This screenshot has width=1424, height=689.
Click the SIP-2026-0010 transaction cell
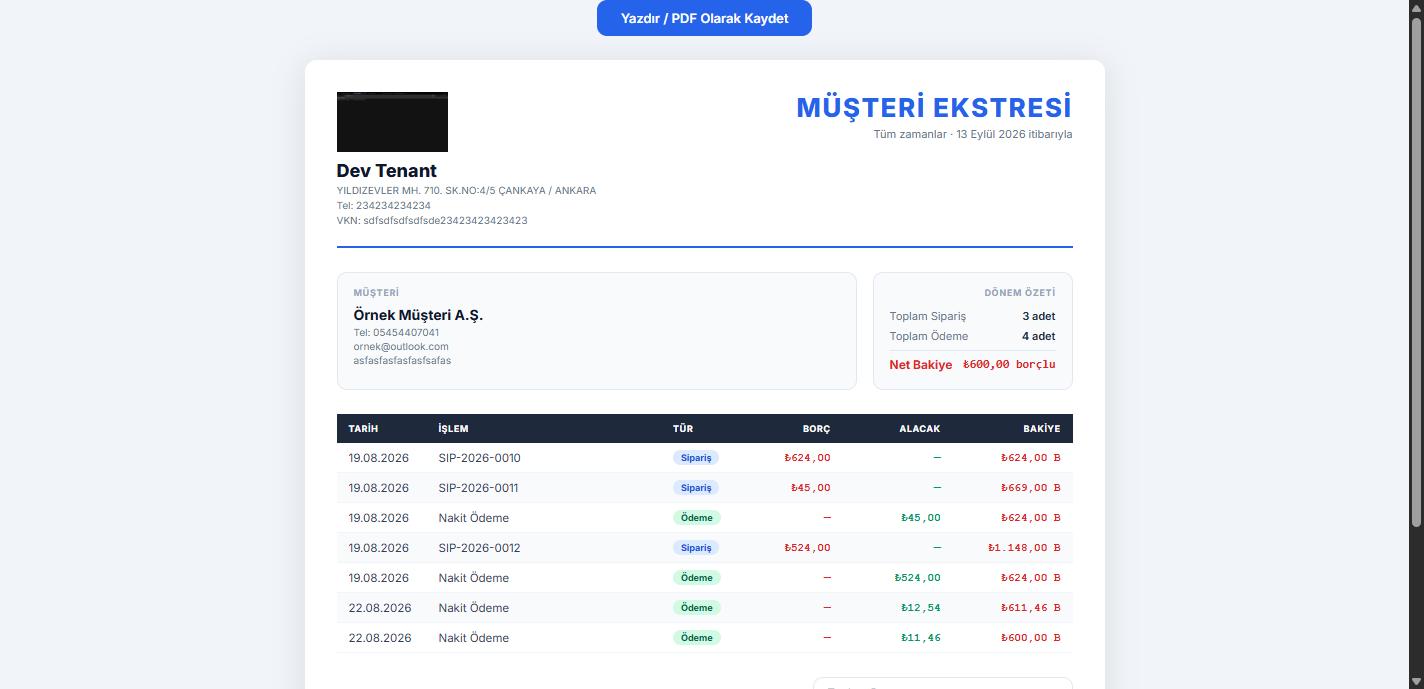pyautogui.click(x=479, y=458)
